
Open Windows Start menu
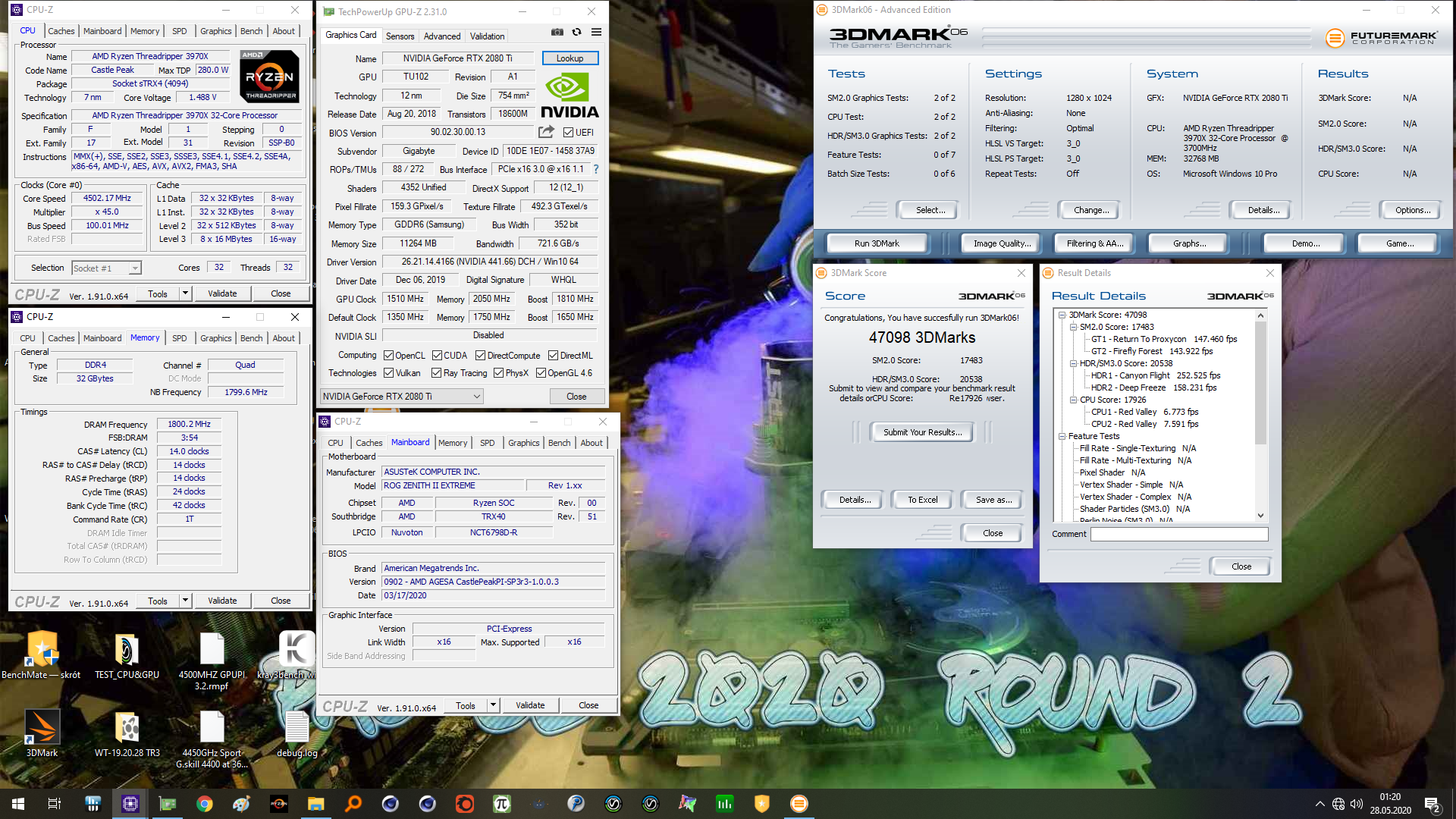coord(18,804)
